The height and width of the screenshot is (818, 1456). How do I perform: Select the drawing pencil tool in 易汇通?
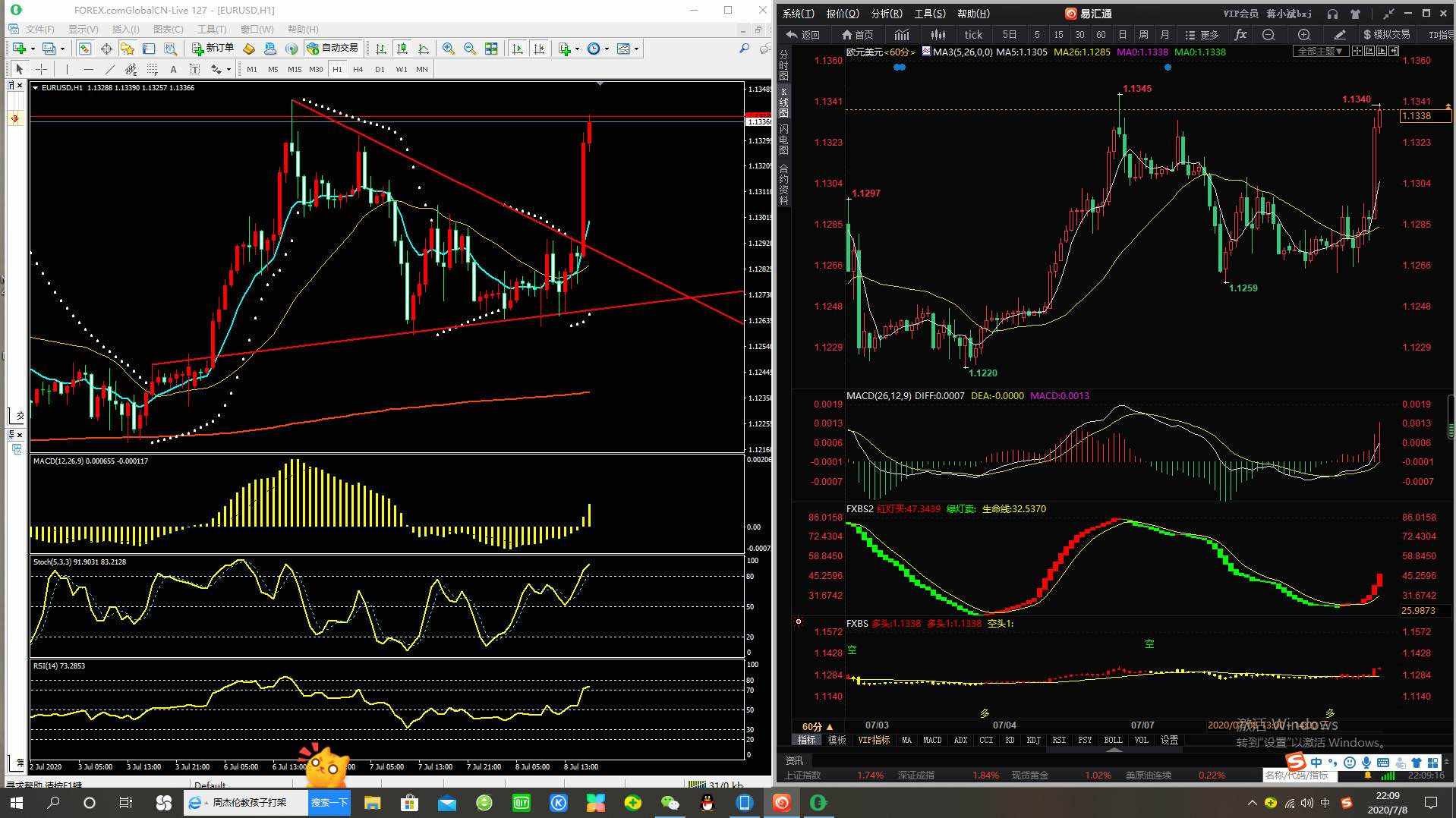point(1339,35)
